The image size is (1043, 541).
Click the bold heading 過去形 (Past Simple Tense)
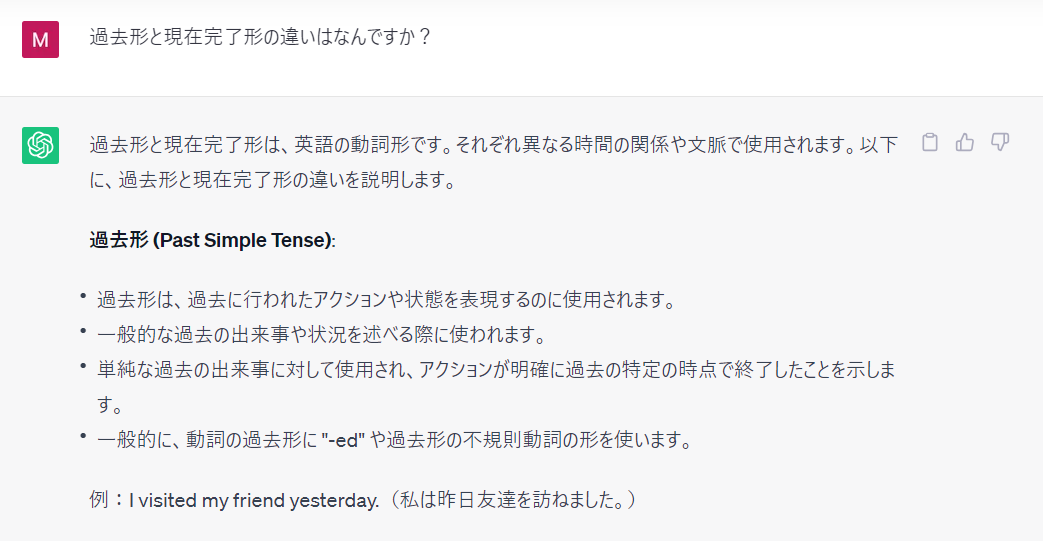pos(212,240)
